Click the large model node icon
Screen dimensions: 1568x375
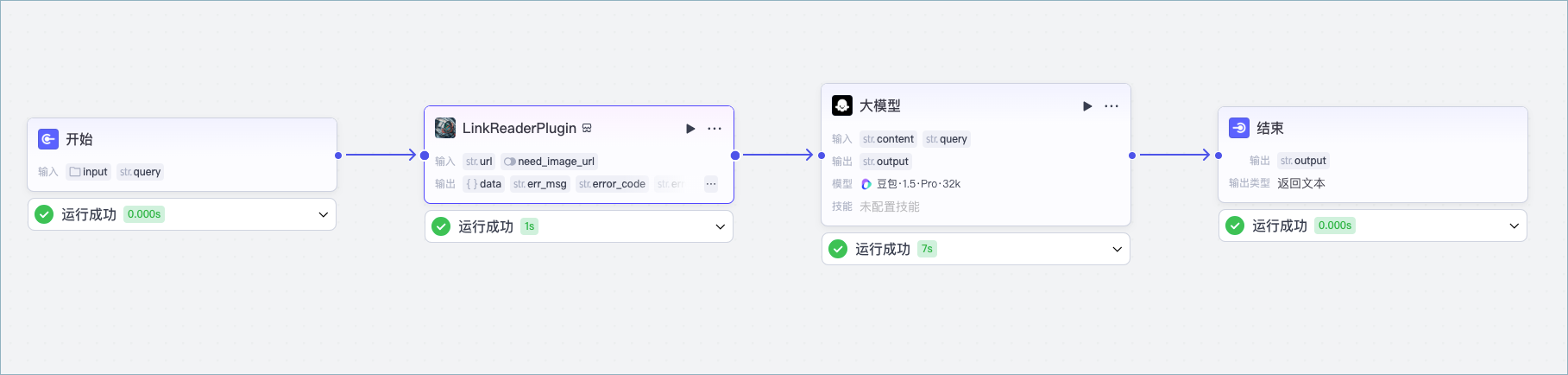point(842,105)
